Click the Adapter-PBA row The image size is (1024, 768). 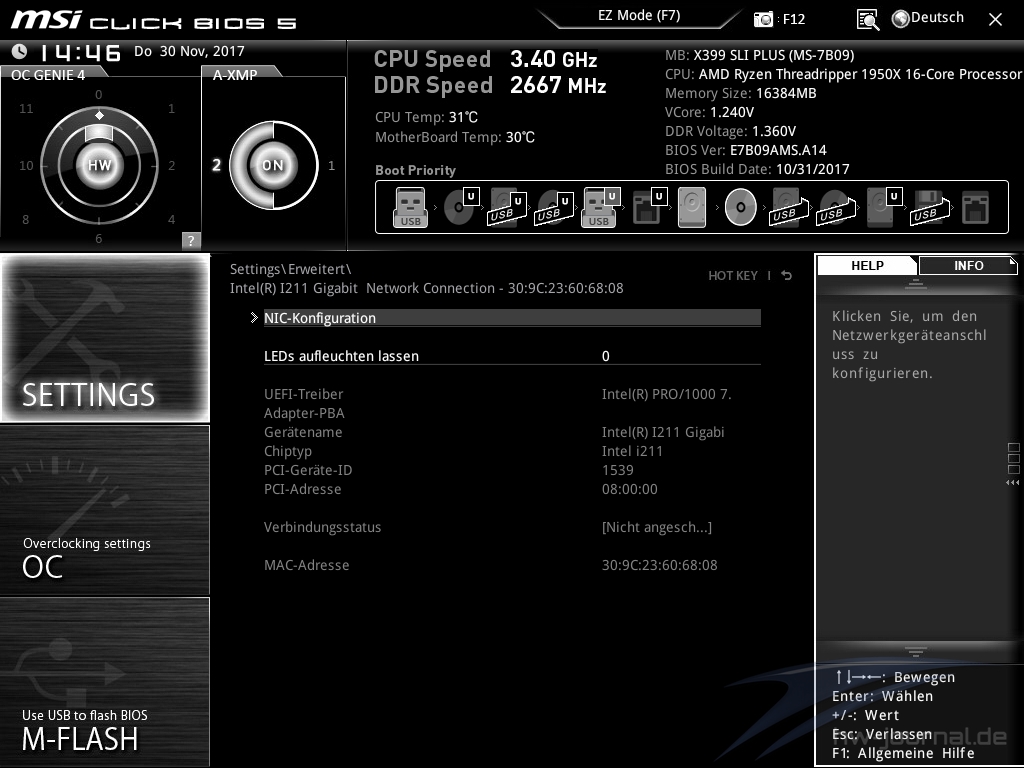(512, 413)
